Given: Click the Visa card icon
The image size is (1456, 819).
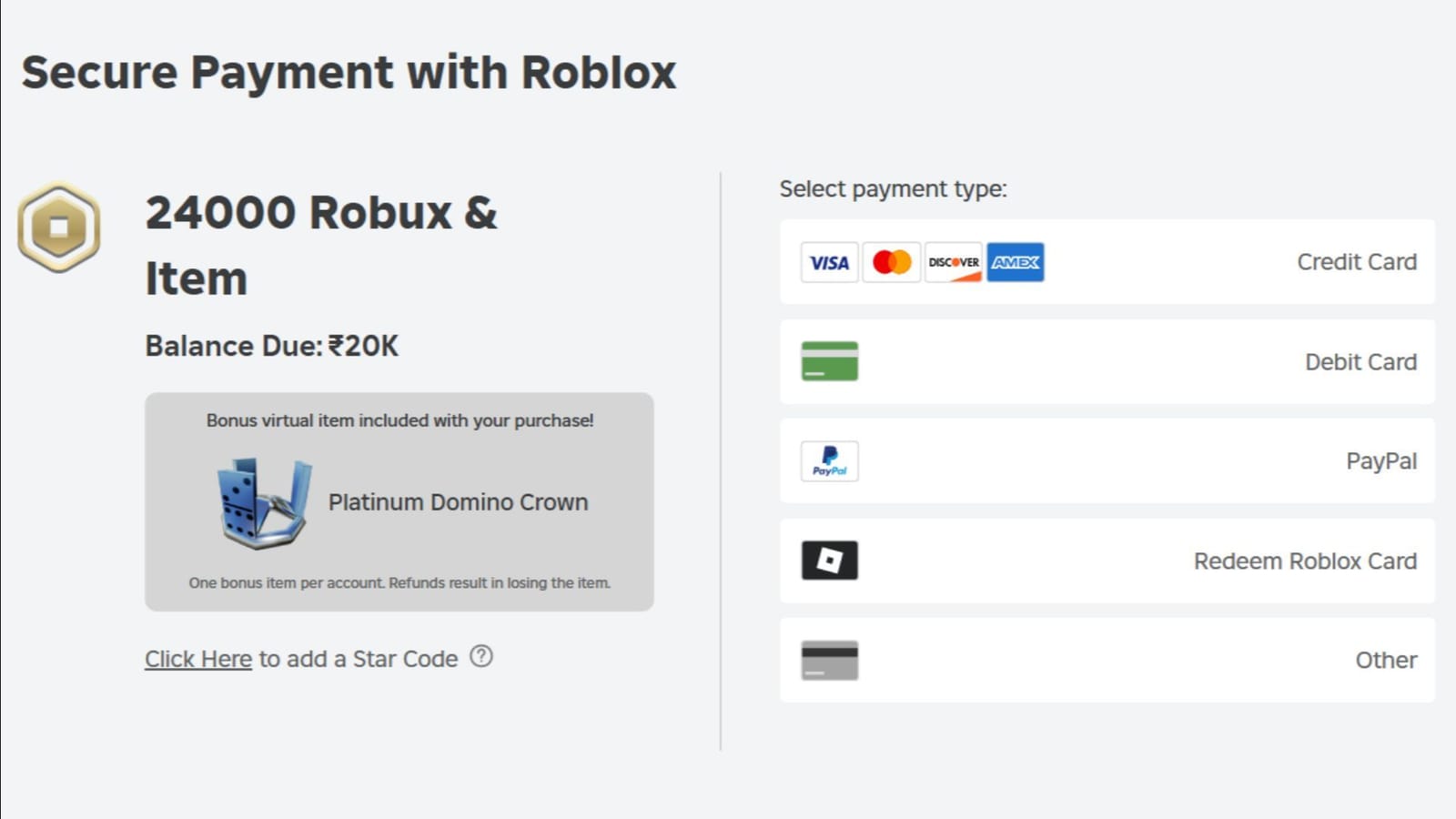Looking at the screenshot, I should point(829,262).
